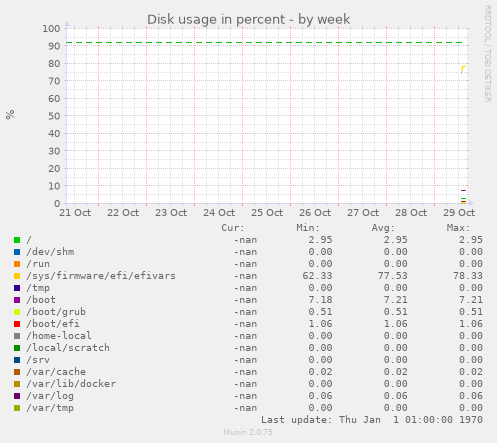Select the /tmp legend label
Image resolution: width=497 pixels, height=443 pixels.
38,288
